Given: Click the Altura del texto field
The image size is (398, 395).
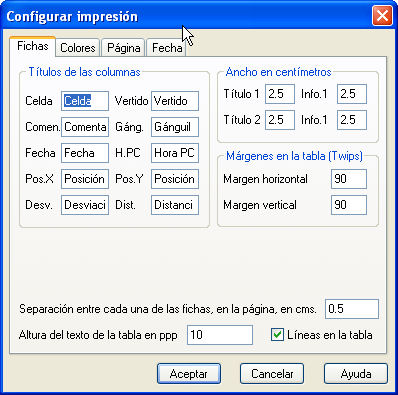Looking at the screenshot, I should click(x=220, y=335).
